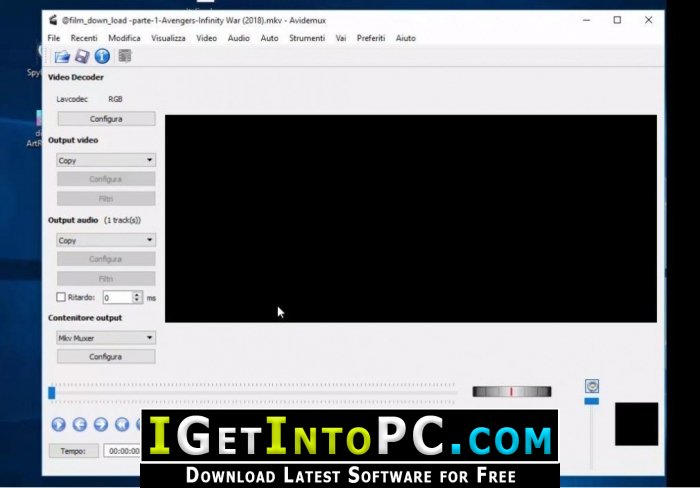The width and height of the screenshot is (700, 488).
Task: Click Configura under Contenitore output
Action: (106, 357)
